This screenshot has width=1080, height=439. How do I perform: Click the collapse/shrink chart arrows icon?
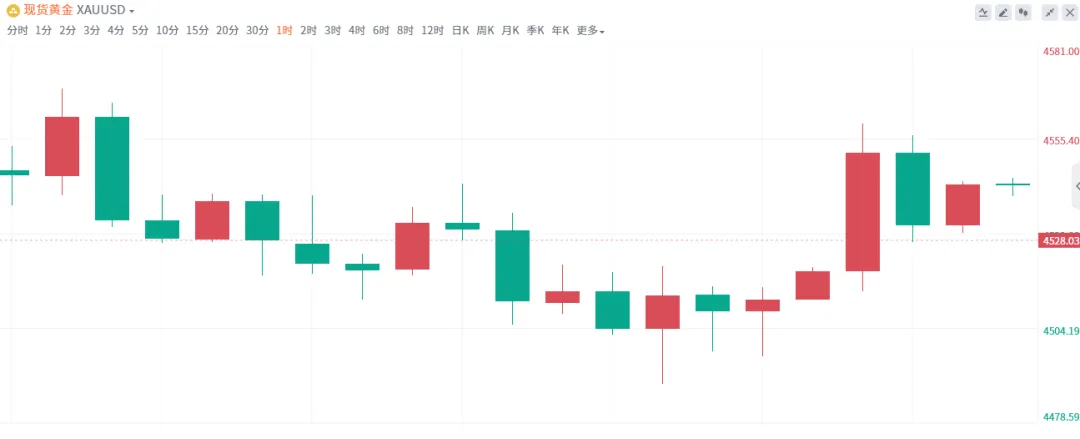pyautogui.click(x=1049, y=12)
